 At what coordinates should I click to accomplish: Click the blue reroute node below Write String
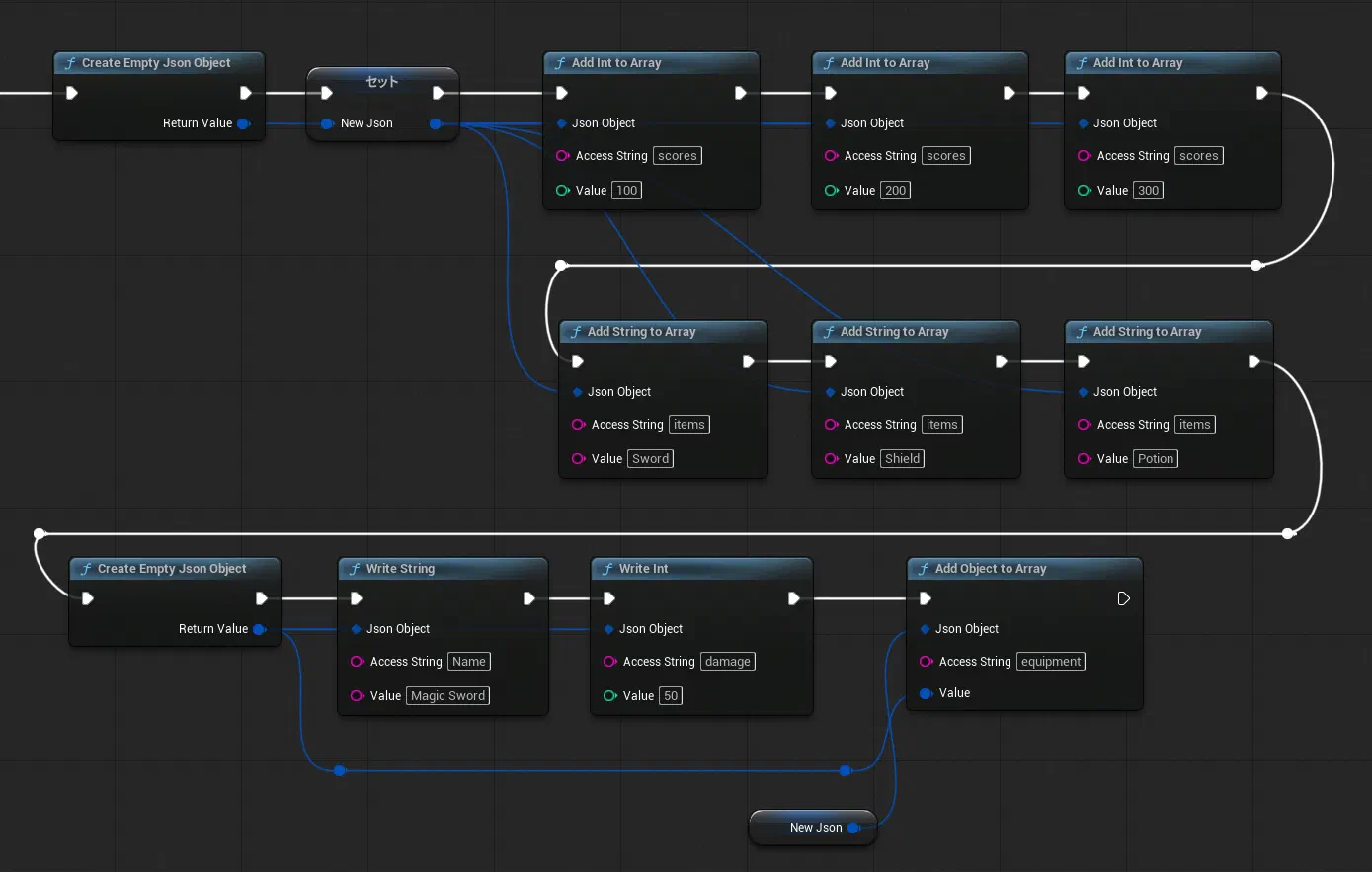pyautogui.click(x=340, y=770)
